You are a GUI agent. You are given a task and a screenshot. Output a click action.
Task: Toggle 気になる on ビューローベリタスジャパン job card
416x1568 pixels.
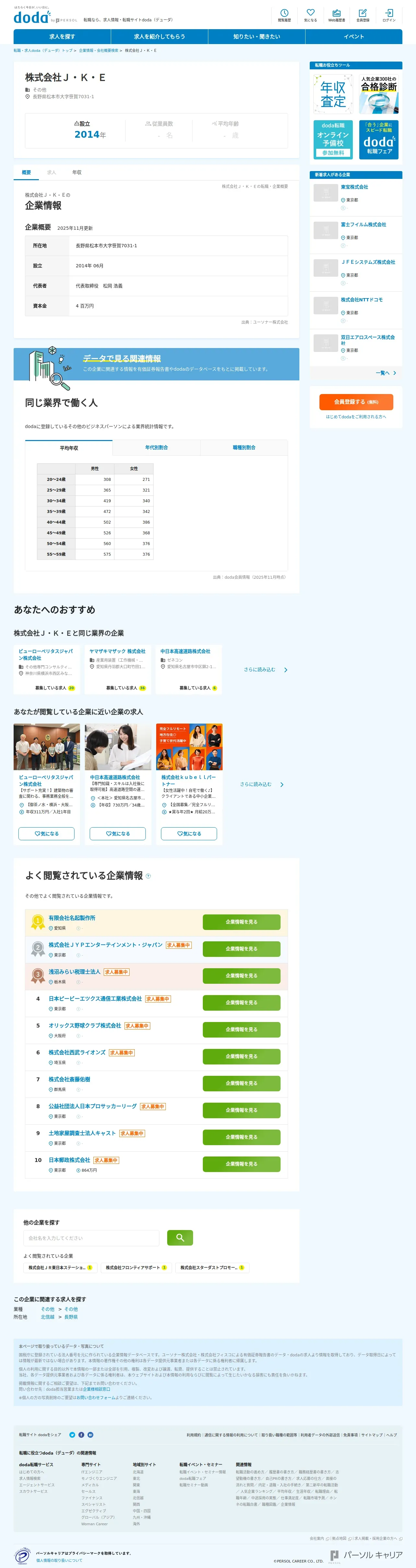[x=46, y=833]
